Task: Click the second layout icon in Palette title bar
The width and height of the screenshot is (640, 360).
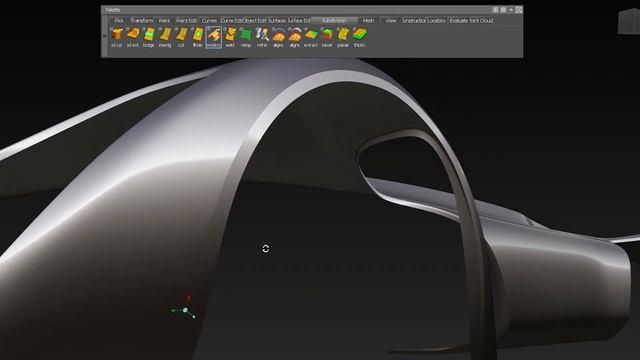Action: (x=503, y=9)
